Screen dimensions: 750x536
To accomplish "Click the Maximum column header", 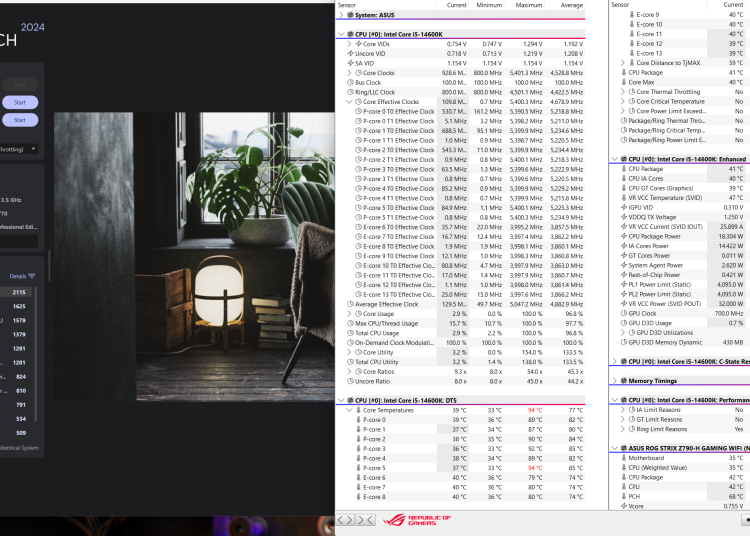I will pos(529,5).
